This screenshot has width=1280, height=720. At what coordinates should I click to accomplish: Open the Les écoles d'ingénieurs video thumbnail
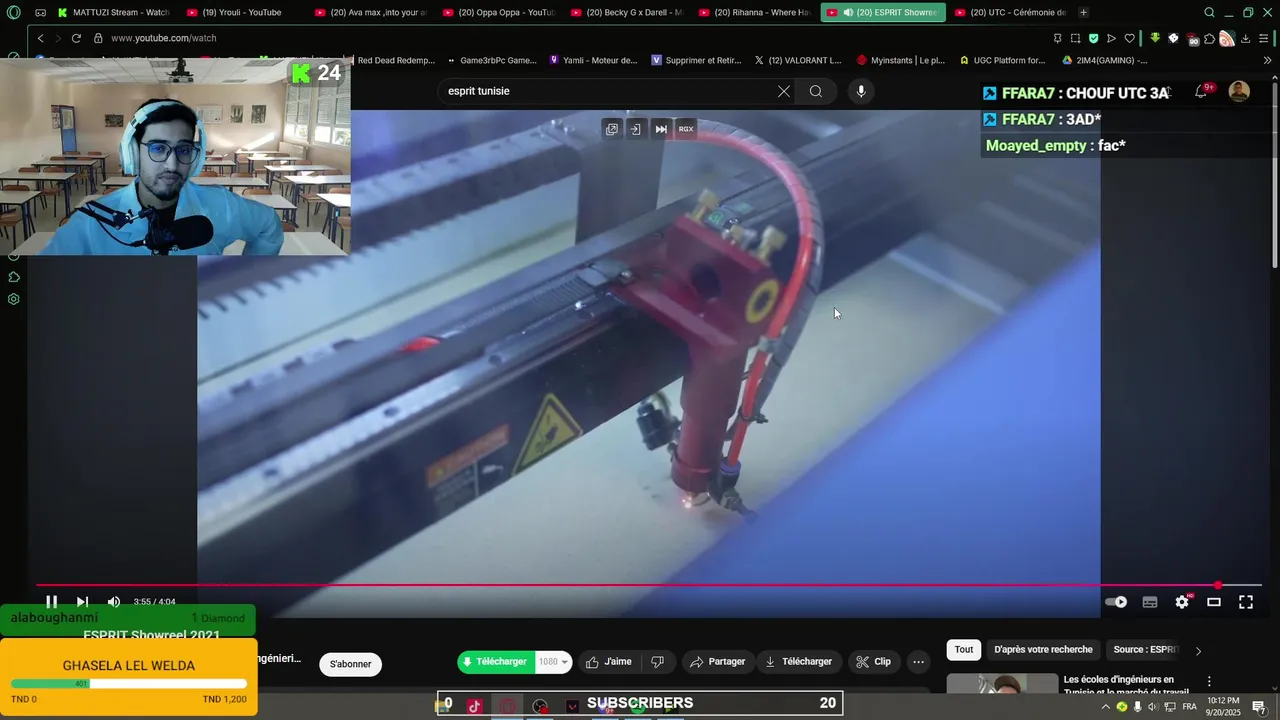(1002, 685)
